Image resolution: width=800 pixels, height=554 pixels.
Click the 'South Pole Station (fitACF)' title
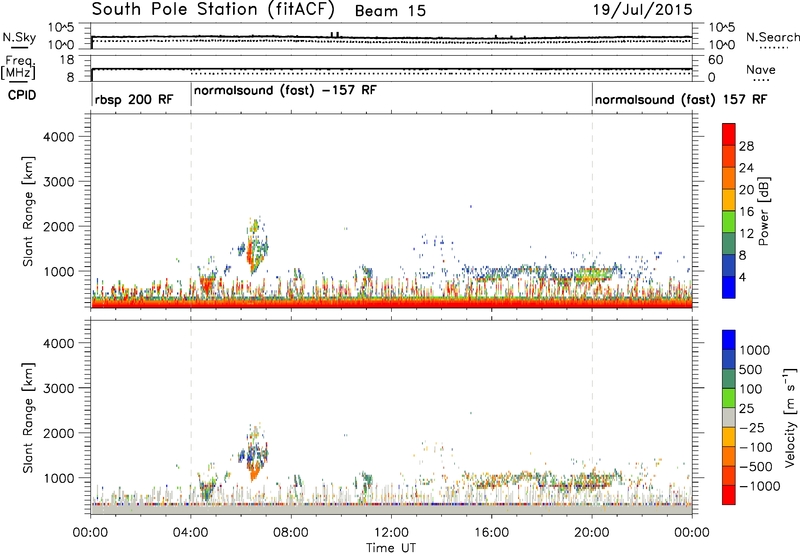point(213,10)
